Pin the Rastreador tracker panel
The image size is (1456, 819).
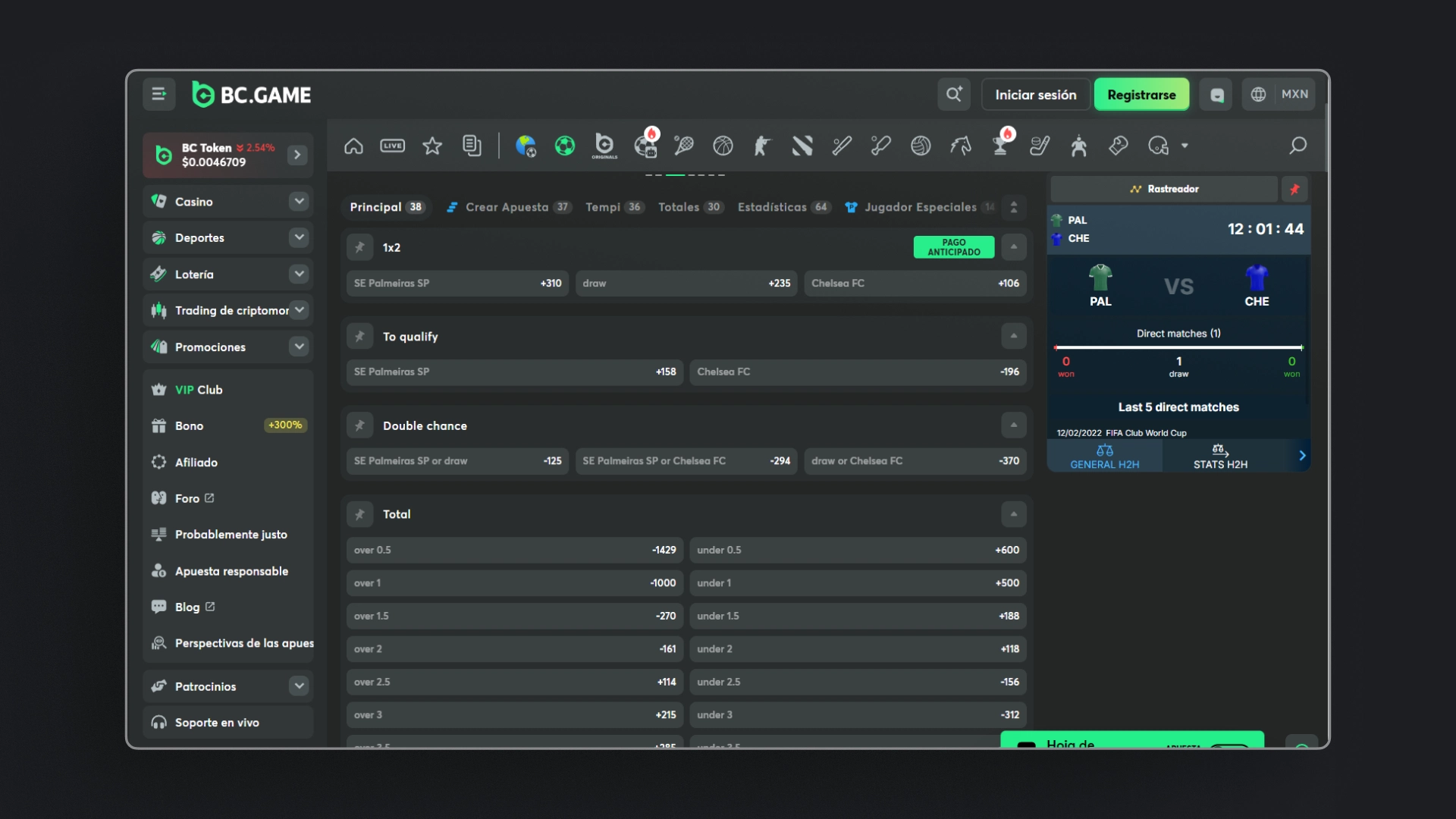[x=1294, y=189]
